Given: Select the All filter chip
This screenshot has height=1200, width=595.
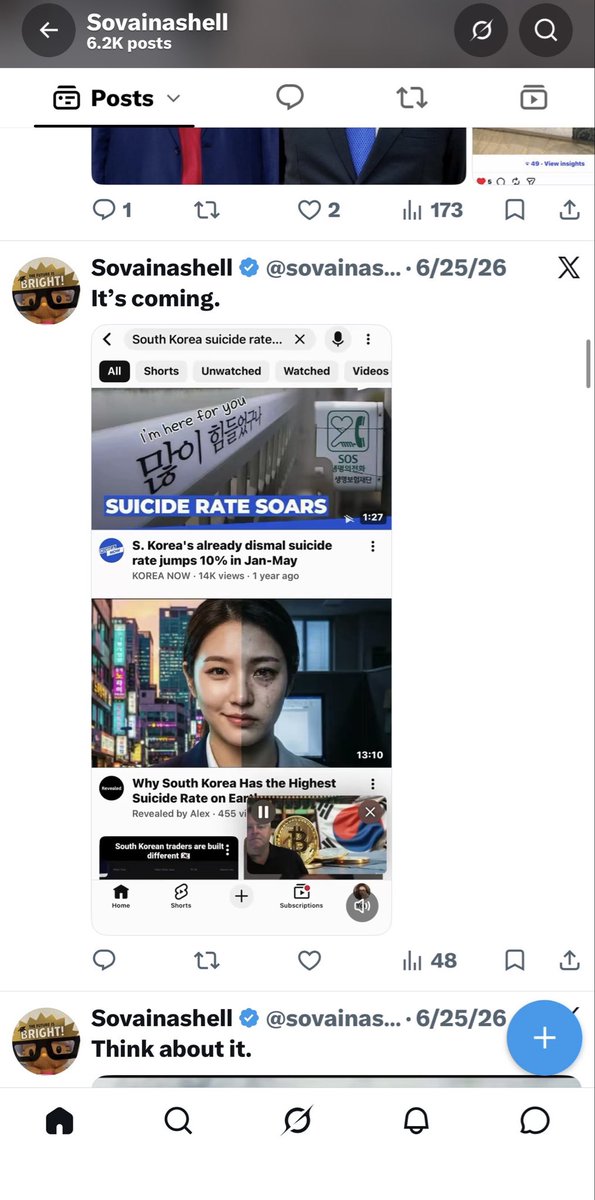Looking at the screenshot, I should coord(114,371).
